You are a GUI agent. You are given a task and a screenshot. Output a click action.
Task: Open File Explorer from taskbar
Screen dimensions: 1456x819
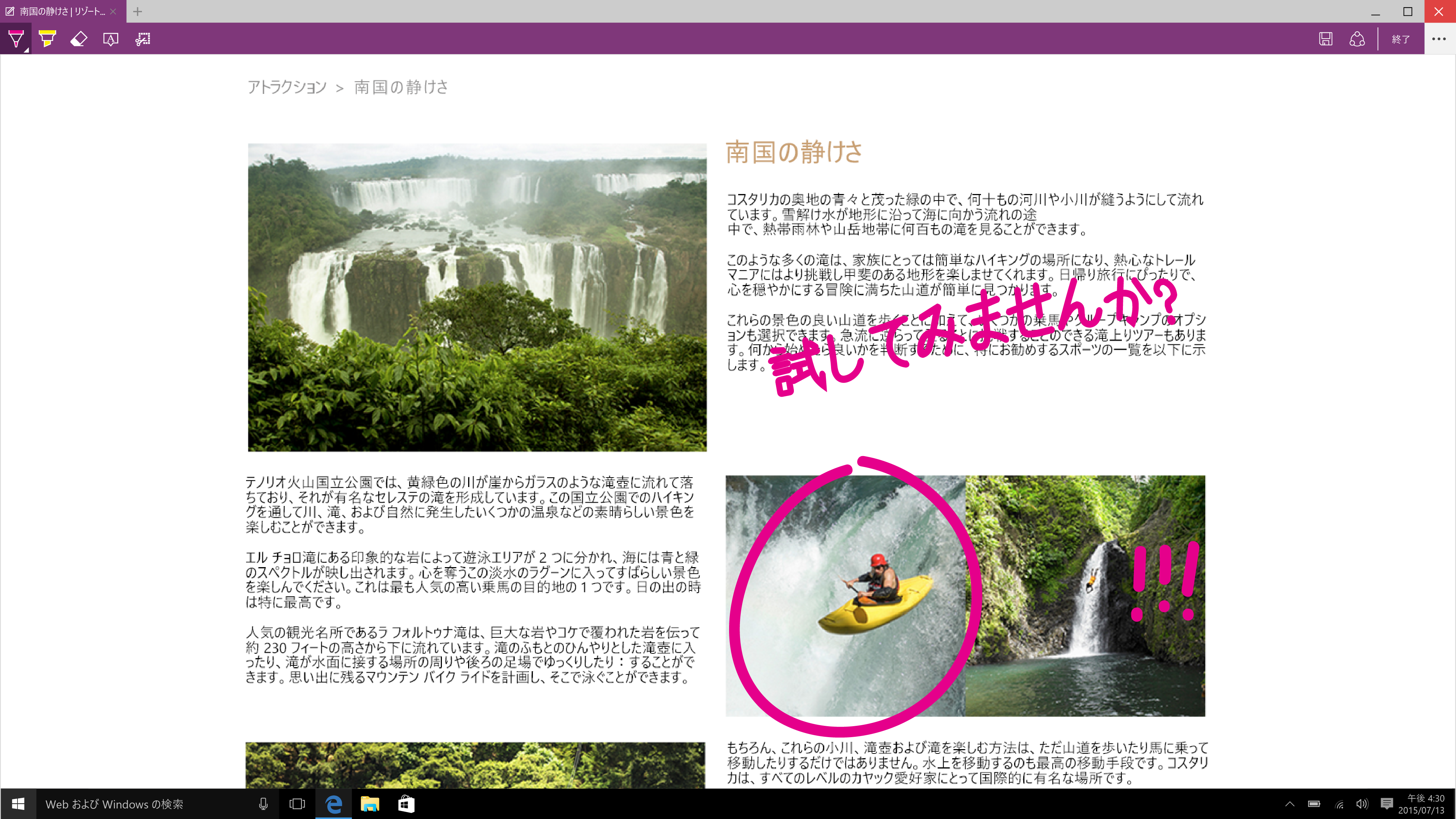[370, 804]
